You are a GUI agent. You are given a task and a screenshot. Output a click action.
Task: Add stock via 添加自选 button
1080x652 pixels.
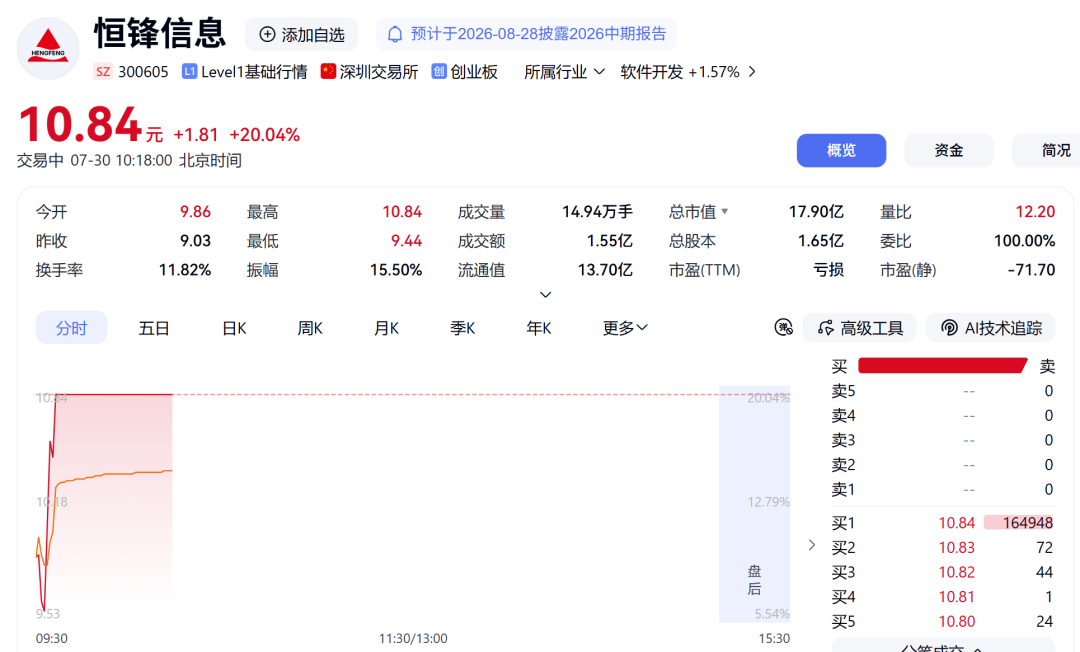pos(302,34)
